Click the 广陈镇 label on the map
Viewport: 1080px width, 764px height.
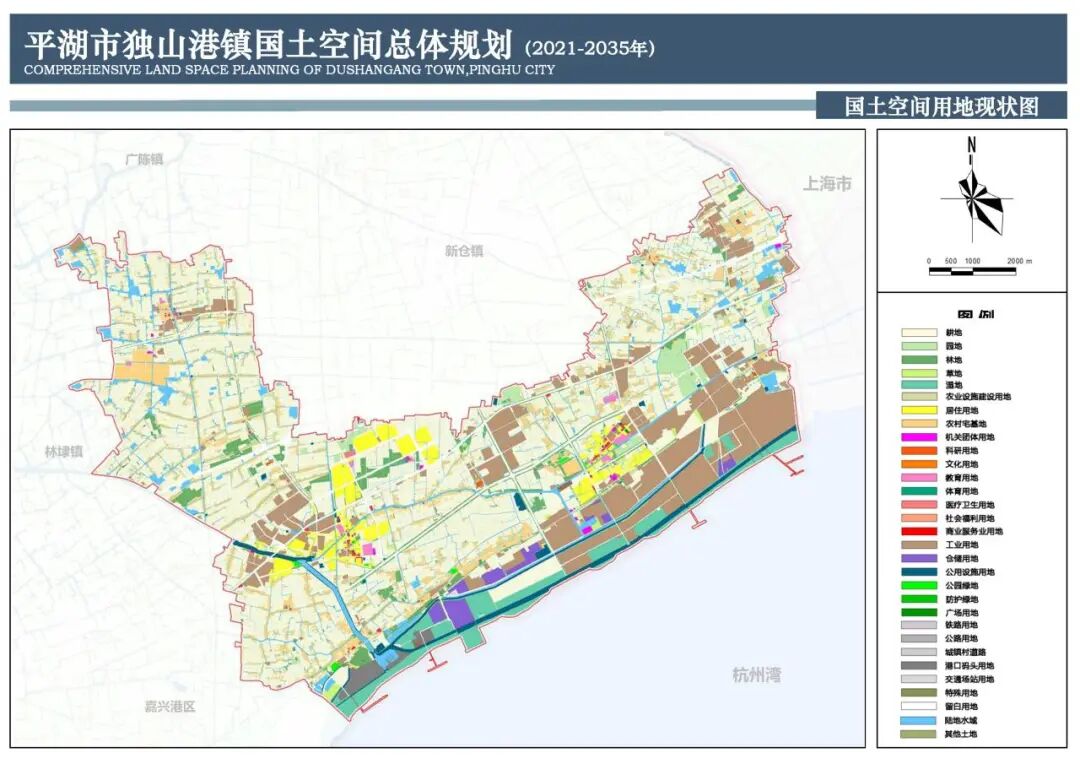[x=144, y=159]
